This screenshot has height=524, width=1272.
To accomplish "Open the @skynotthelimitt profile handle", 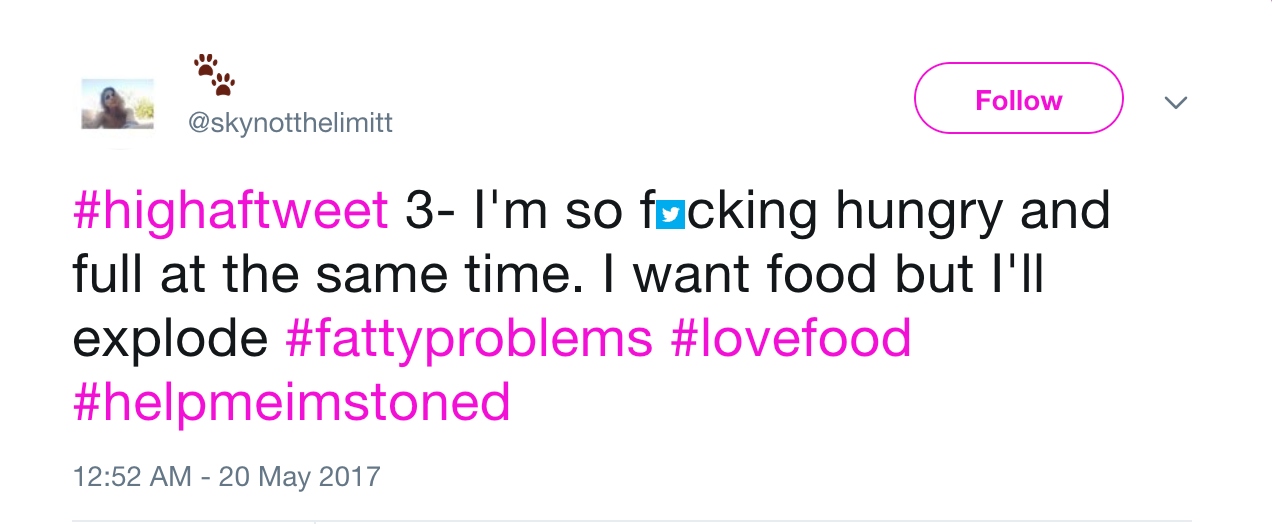I will (x=290, y=123).
